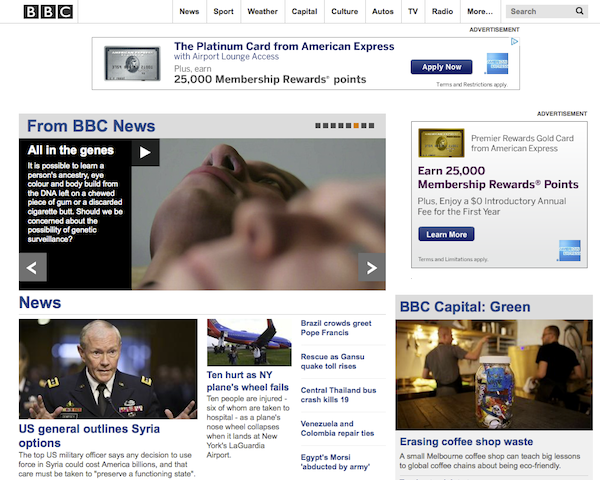Click the Amex logo in the Platinum banner
This screenshot has width=600, height=480.
tap(497, 64)
